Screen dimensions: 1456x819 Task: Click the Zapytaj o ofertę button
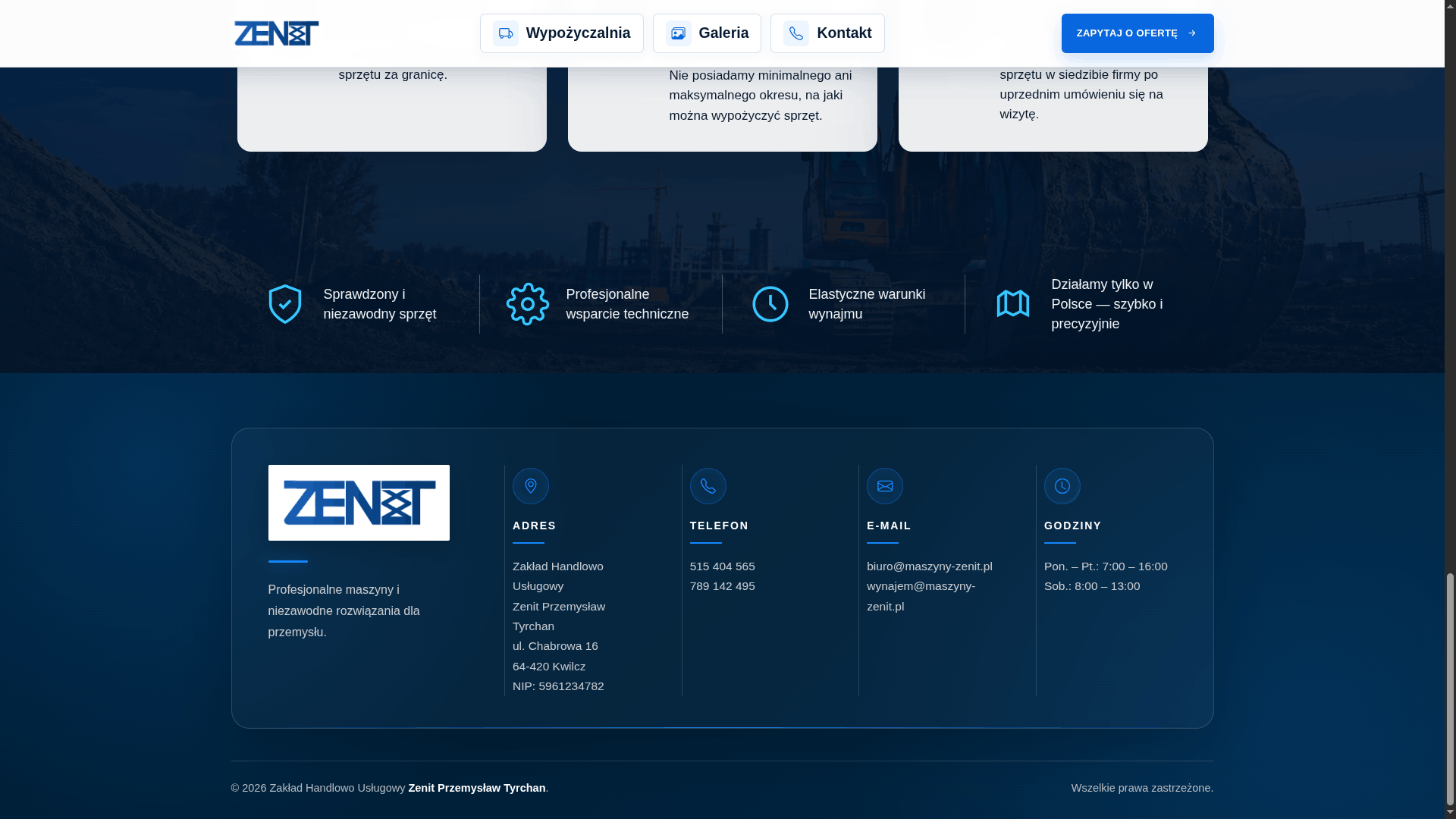(1137, 33)
